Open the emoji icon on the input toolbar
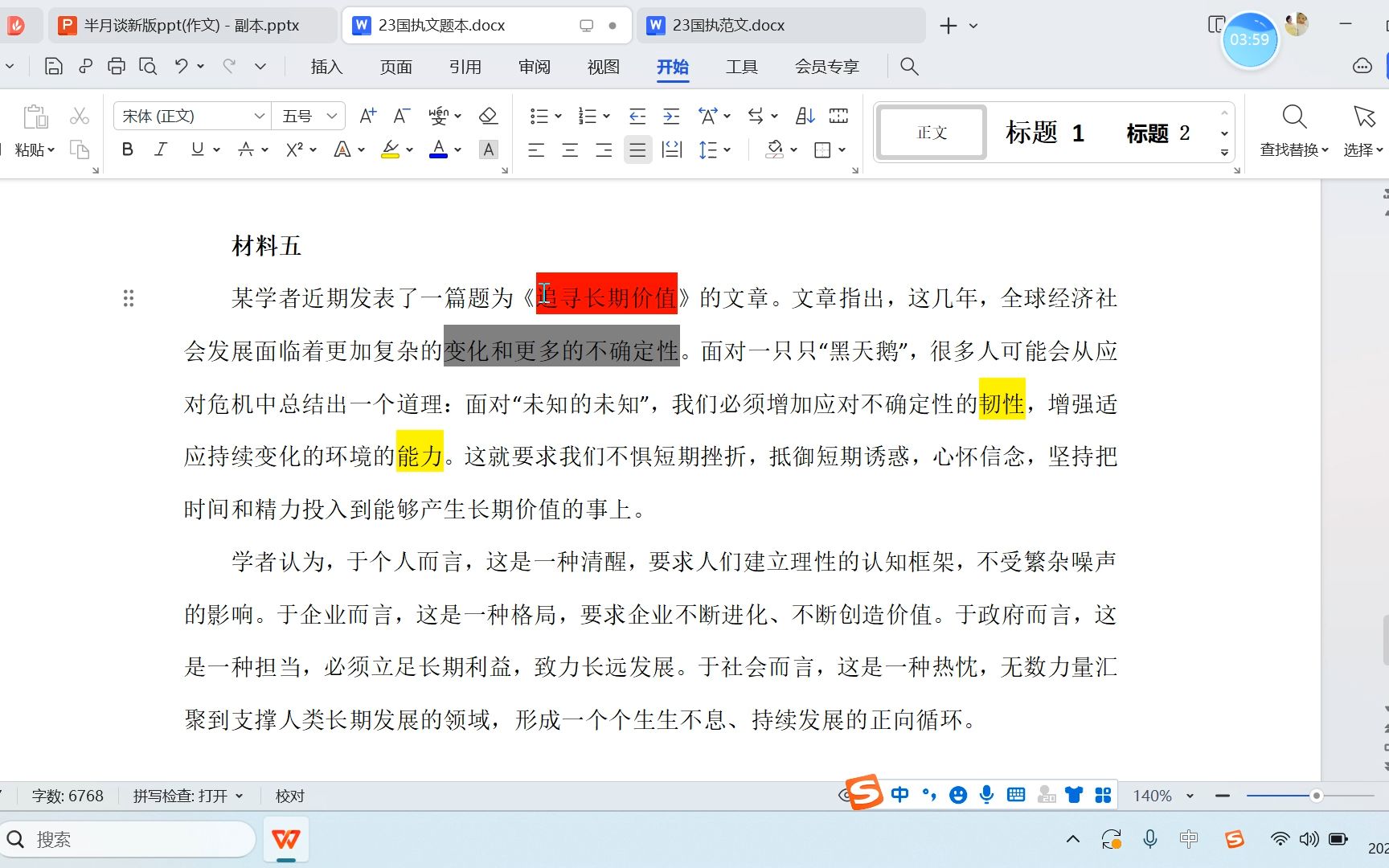Image resolution: width=1389 pixels, height=868 pixels. pyautogui.click(x=957, y=795)
